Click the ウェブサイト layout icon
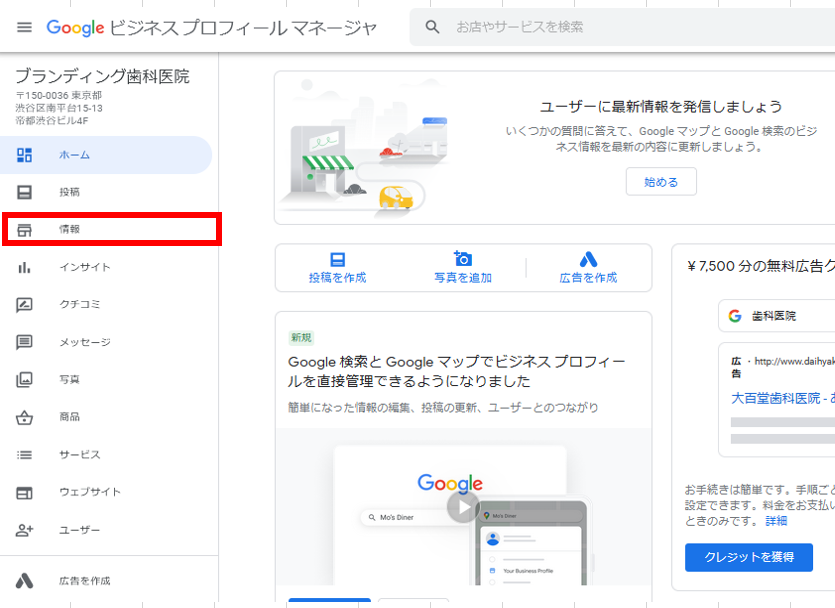 pos(24,492)
